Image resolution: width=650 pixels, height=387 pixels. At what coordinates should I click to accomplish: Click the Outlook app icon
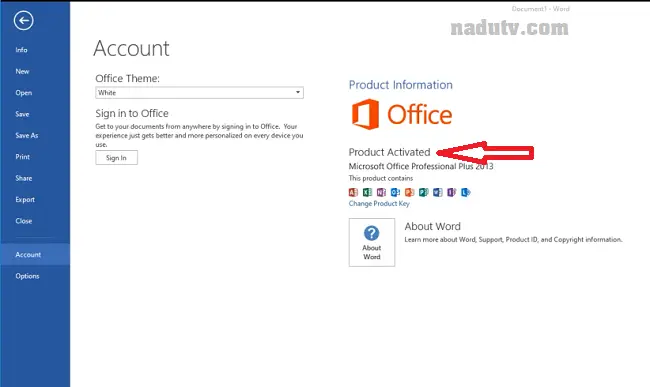(x=395, y=192)
